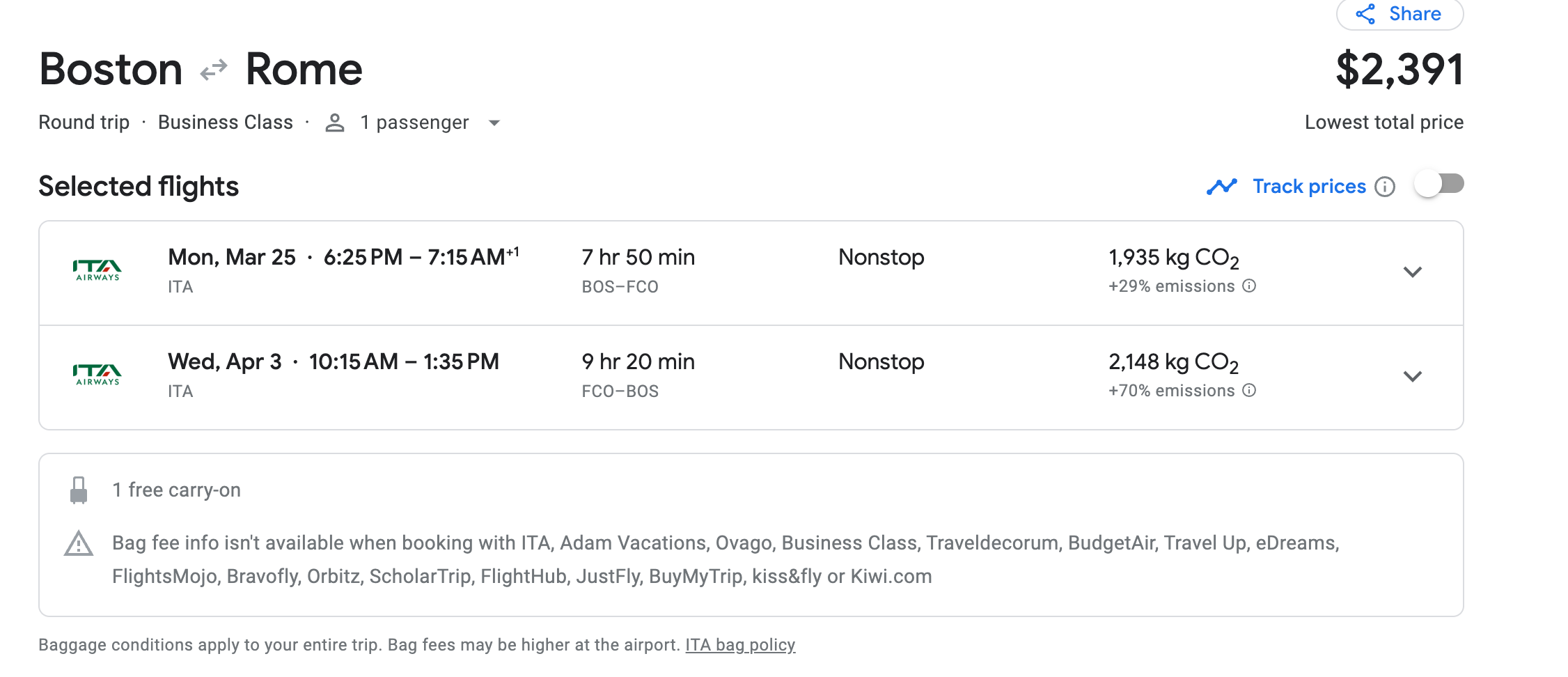The image size is (1568, 677).
Task: Click the Track prices label
Action: 1309,187
